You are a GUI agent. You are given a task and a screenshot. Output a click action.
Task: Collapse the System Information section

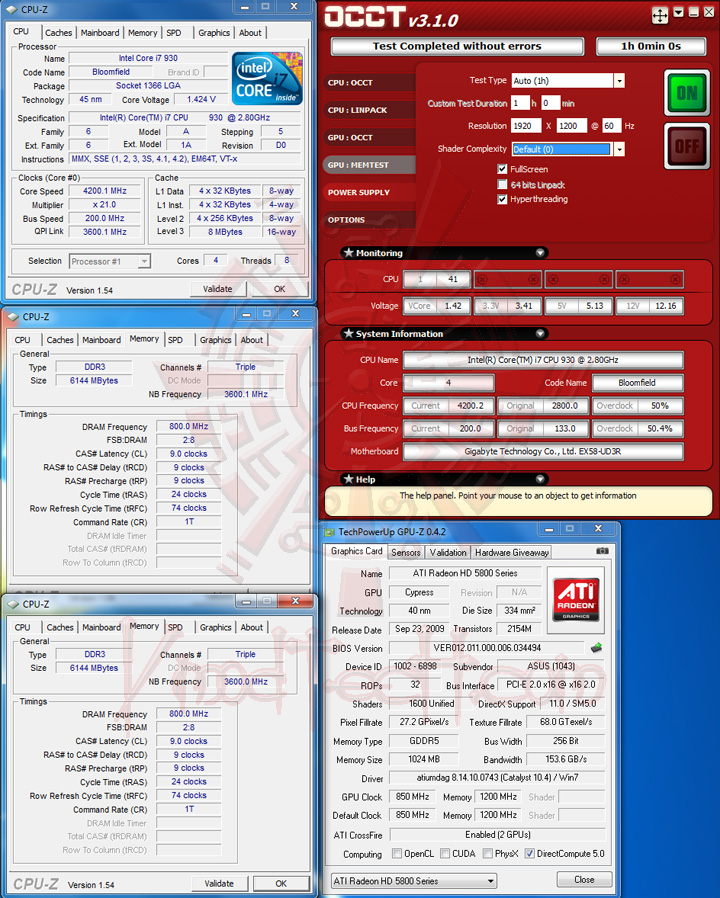click(540, 333)
